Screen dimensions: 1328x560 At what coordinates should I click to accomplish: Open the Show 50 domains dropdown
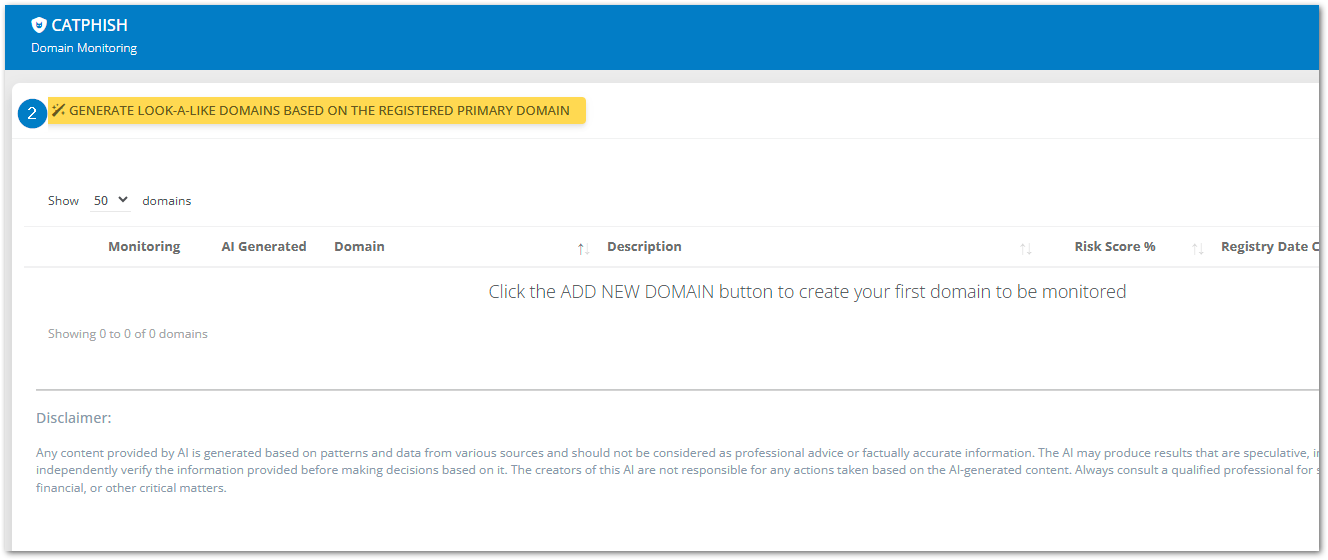pyautogui.click(x=111, y=200)
